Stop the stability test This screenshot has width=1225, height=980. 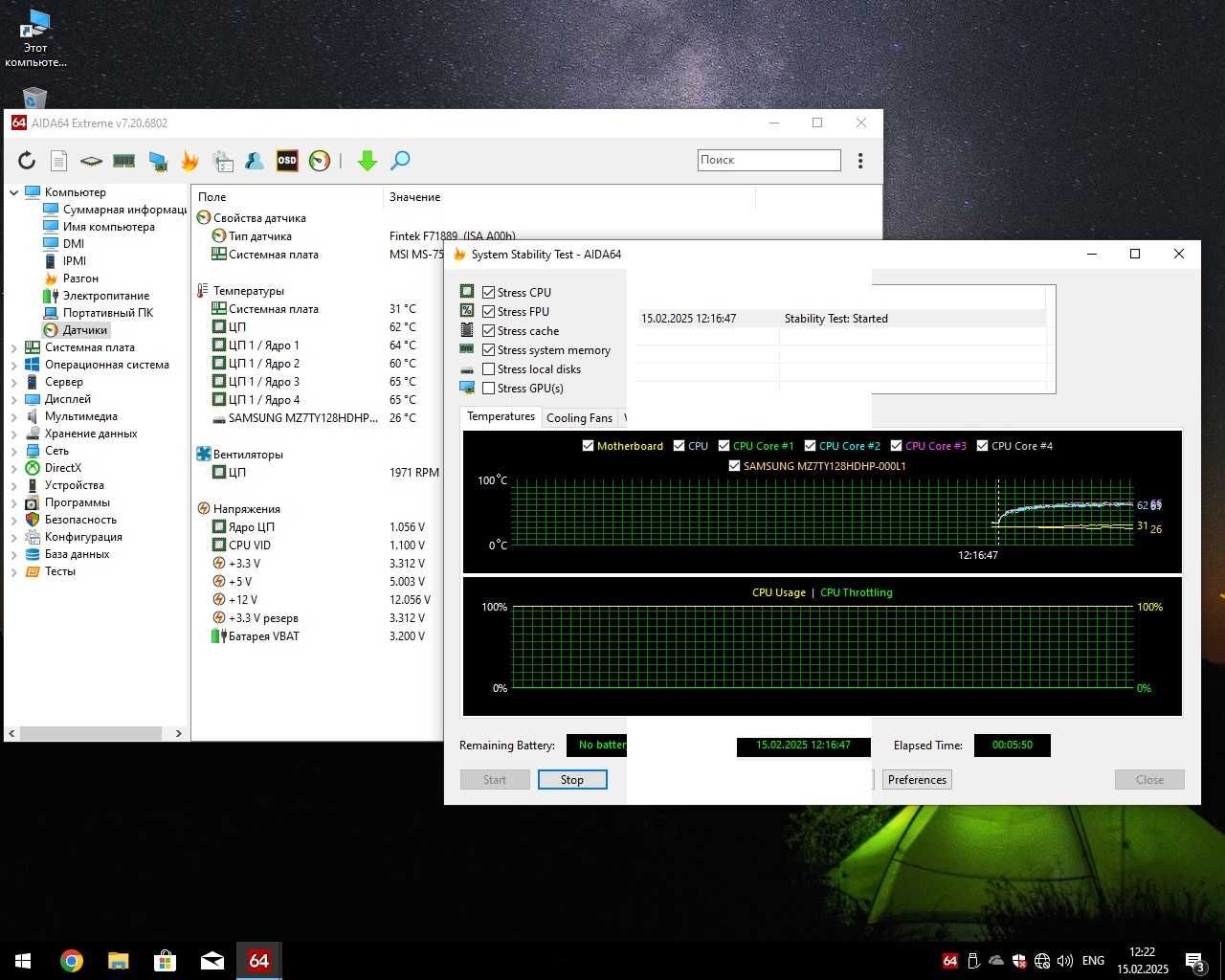click(x=572, y=780)
